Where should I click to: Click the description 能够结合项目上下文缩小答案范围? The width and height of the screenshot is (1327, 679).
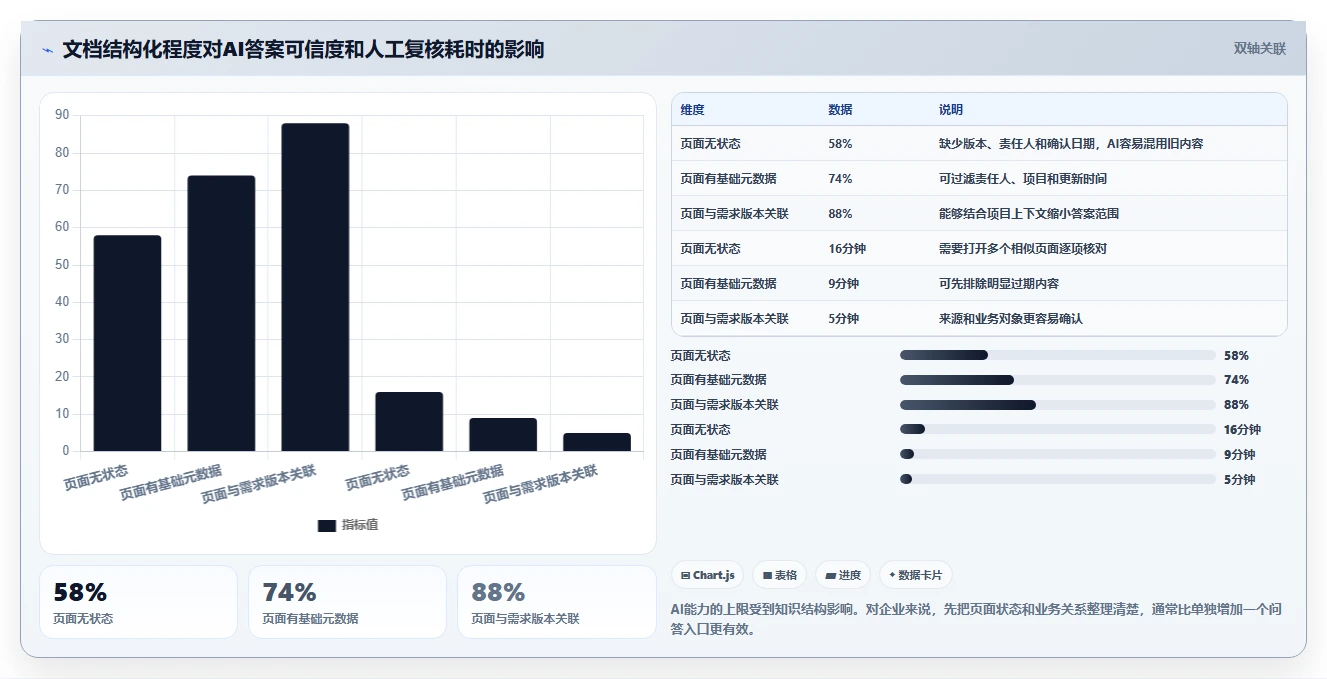pyautogui.click(x=1028, y=214)
